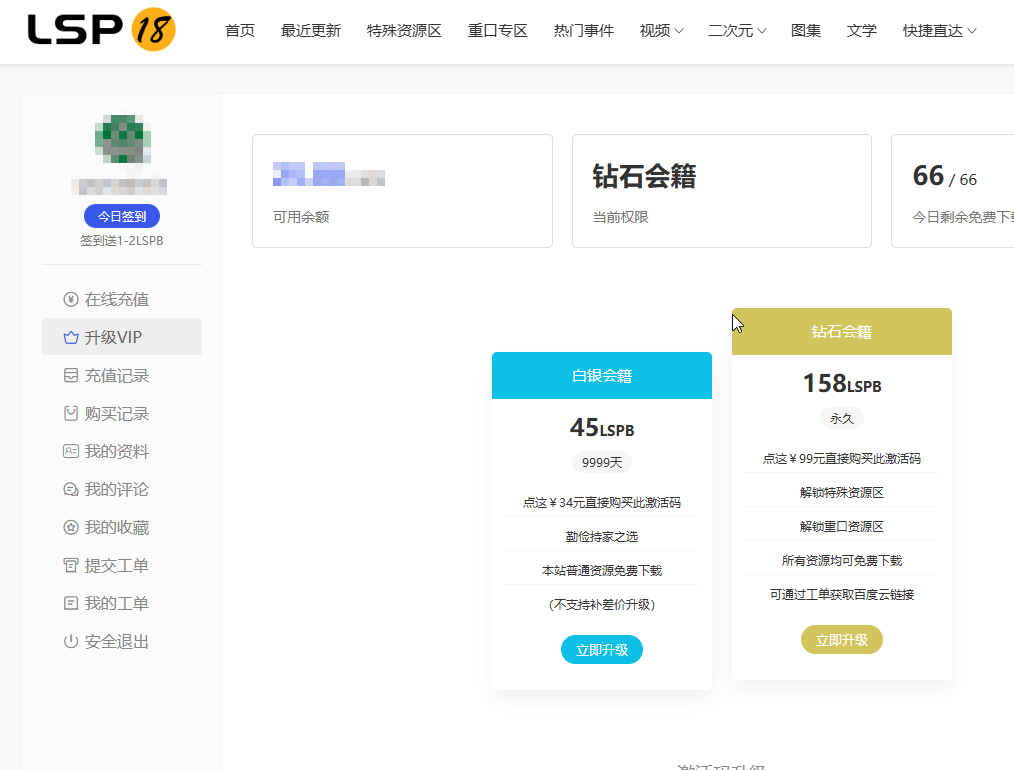The height and width of the screenshot is (770, 1014).
Task: Go to the 首页 nav item
Action: coord(240,30)
